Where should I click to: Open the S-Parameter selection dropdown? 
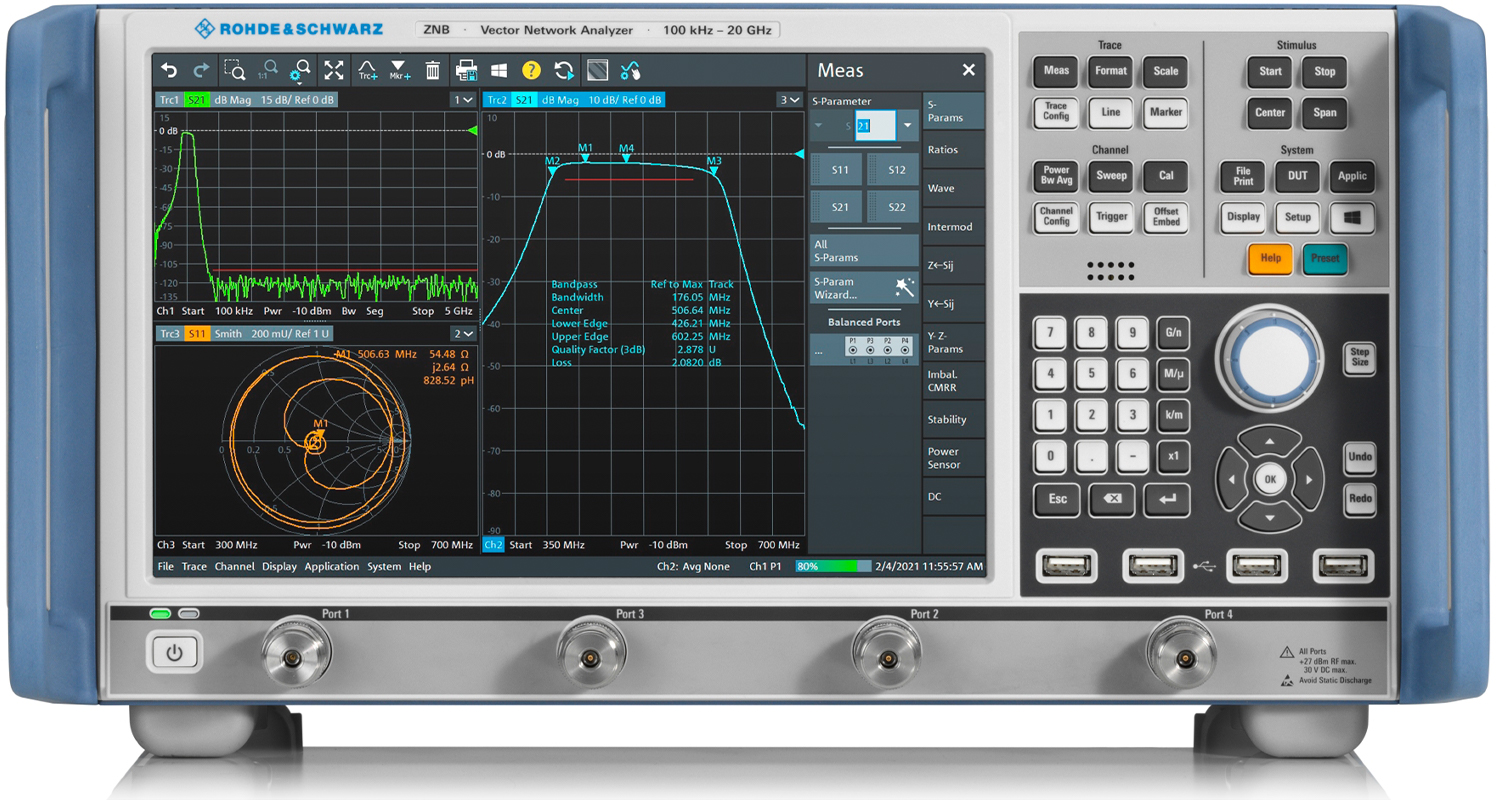(x=906, y=124)
